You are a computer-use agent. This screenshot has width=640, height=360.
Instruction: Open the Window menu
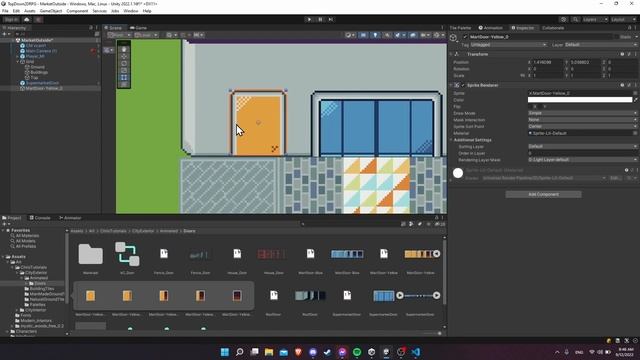pos(131,11)
